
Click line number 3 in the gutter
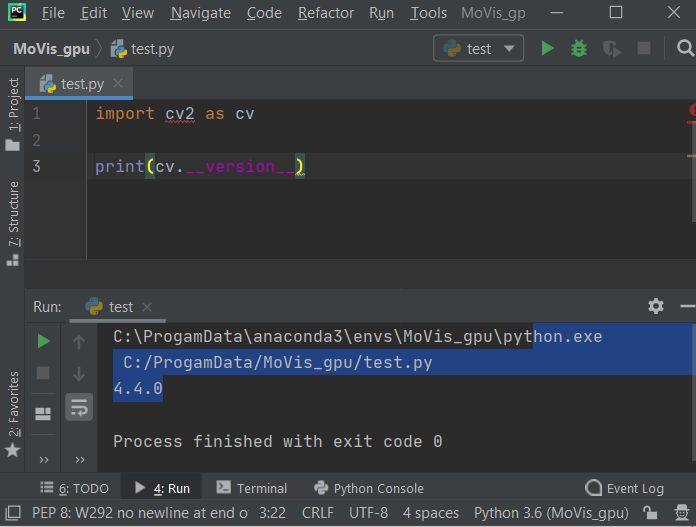click(x=37, y=166)
